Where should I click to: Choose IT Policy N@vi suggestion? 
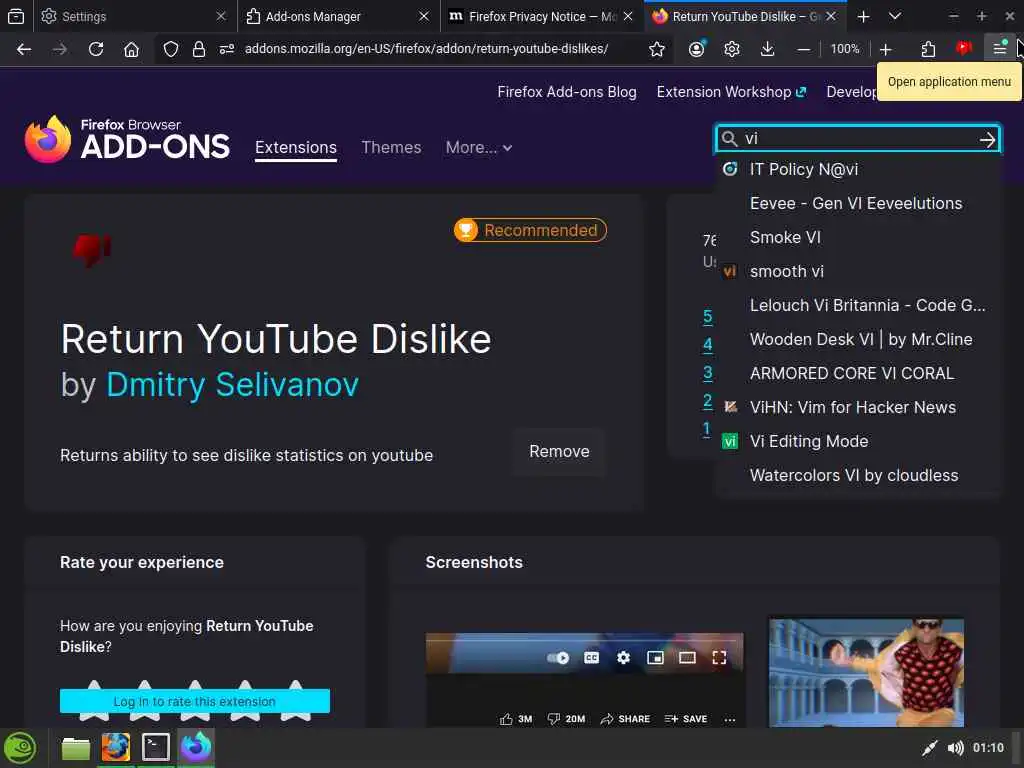858,170
